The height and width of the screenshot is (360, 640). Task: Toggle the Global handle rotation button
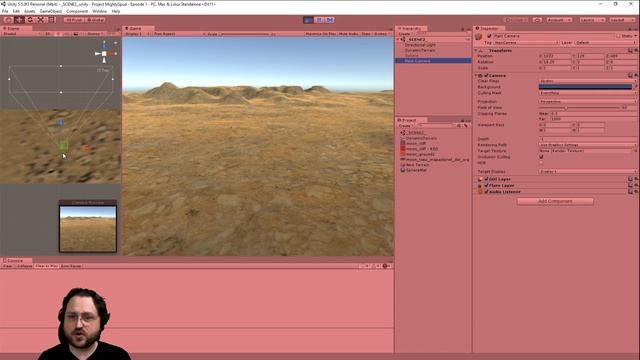coord(96,20)
